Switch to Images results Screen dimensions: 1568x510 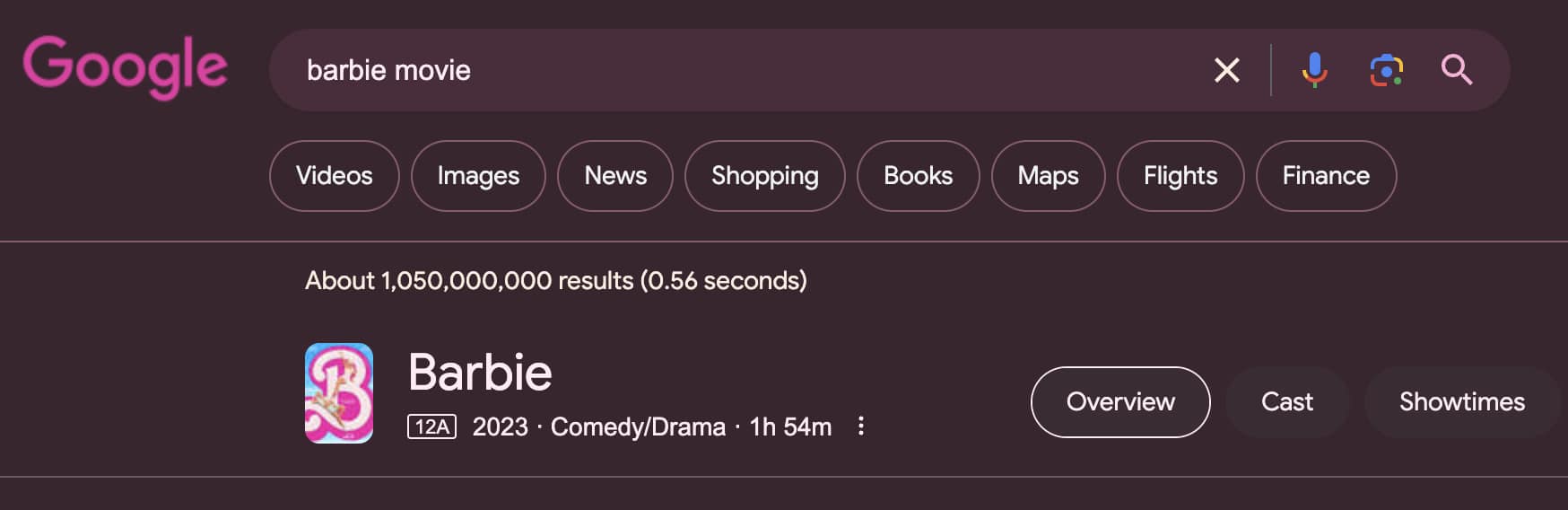tap(478, 176)
